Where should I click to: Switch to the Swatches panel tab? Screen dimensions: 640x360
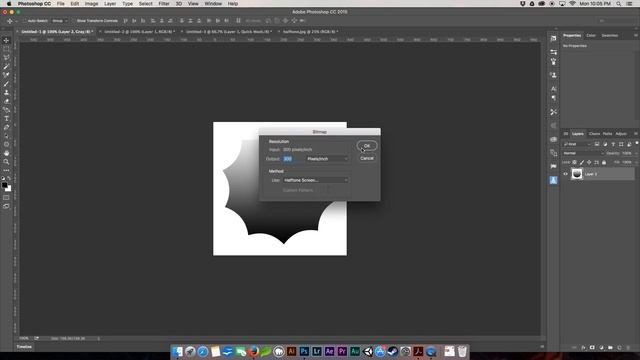click(610, 36)
